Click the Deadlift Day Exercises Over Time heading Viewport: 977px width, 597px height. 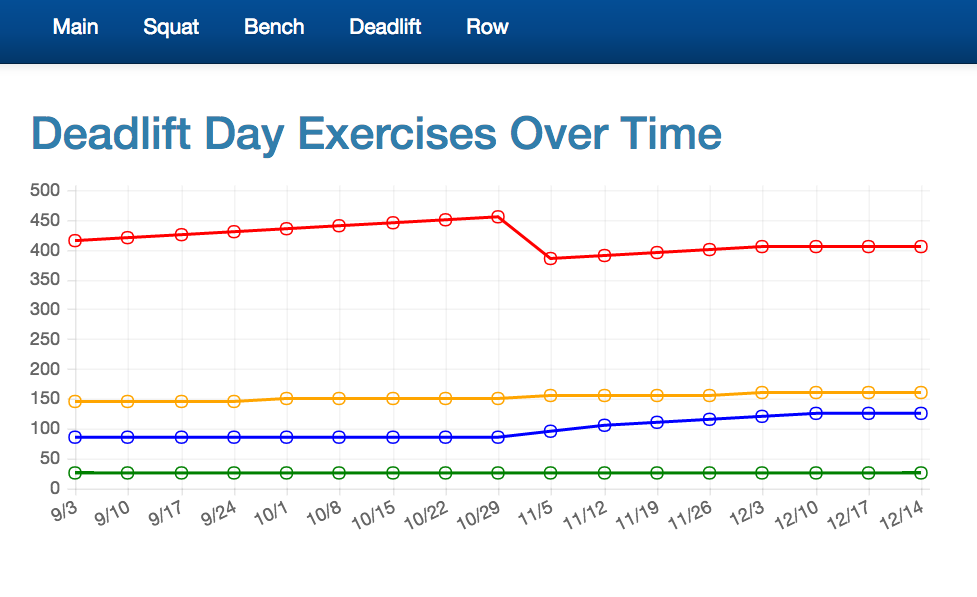click(x=376, y=134)
